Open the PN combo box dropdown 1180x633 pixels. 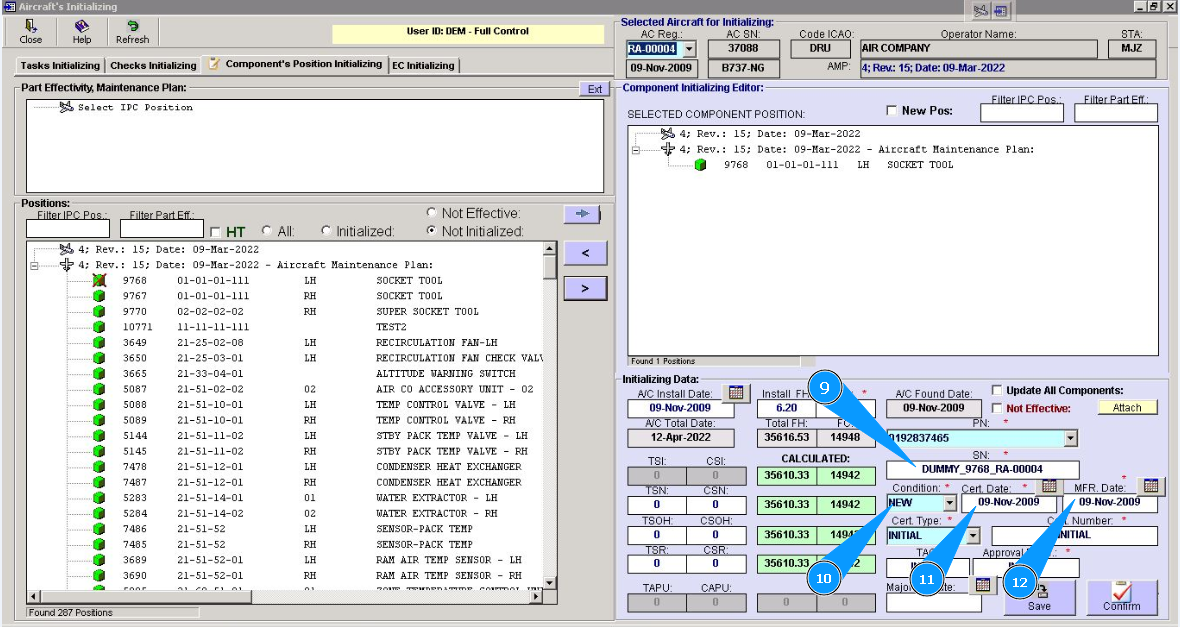(1071, 439)
